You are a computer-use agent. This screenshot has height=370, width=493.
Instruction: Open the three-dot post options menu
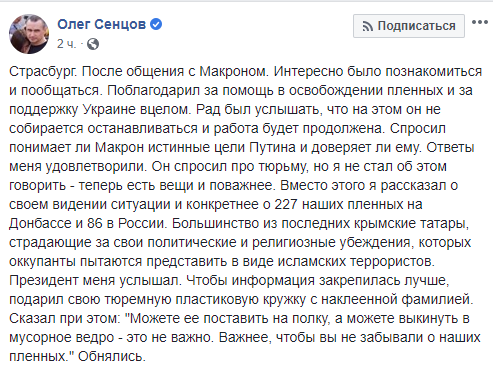pyautogui.click(x=480, y=22)
